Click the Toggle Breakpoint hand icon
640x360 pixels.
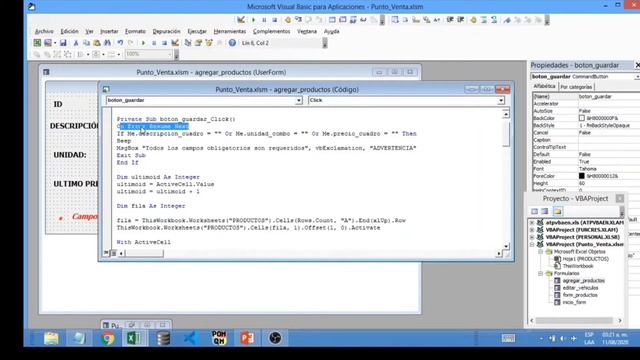288,20
